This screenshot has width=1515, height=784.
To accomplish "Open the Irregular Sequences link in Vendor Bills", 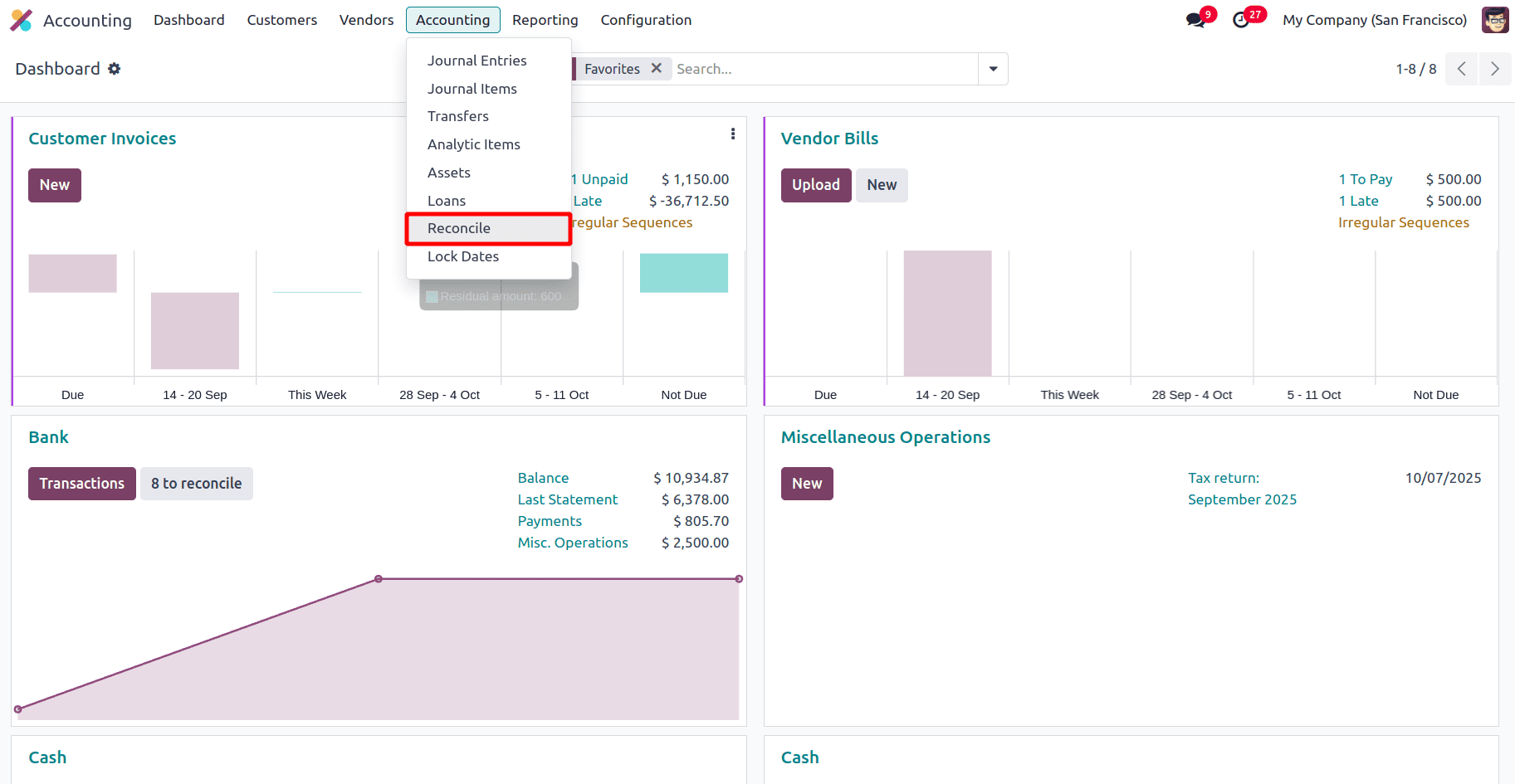I will 1403,222.
